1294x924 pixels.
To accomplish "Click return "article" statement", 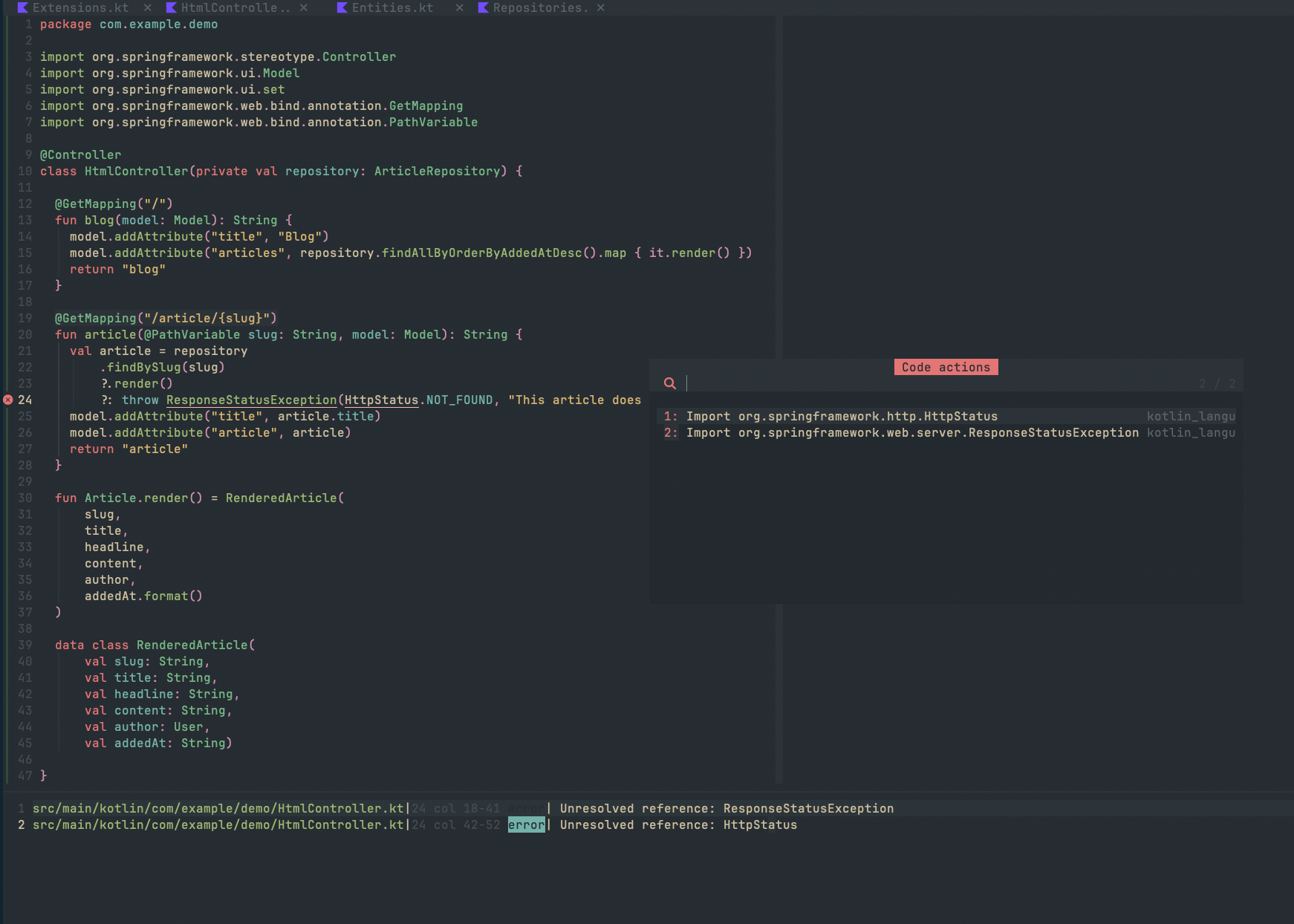I will pyautogui.click(x=129, y=449).
